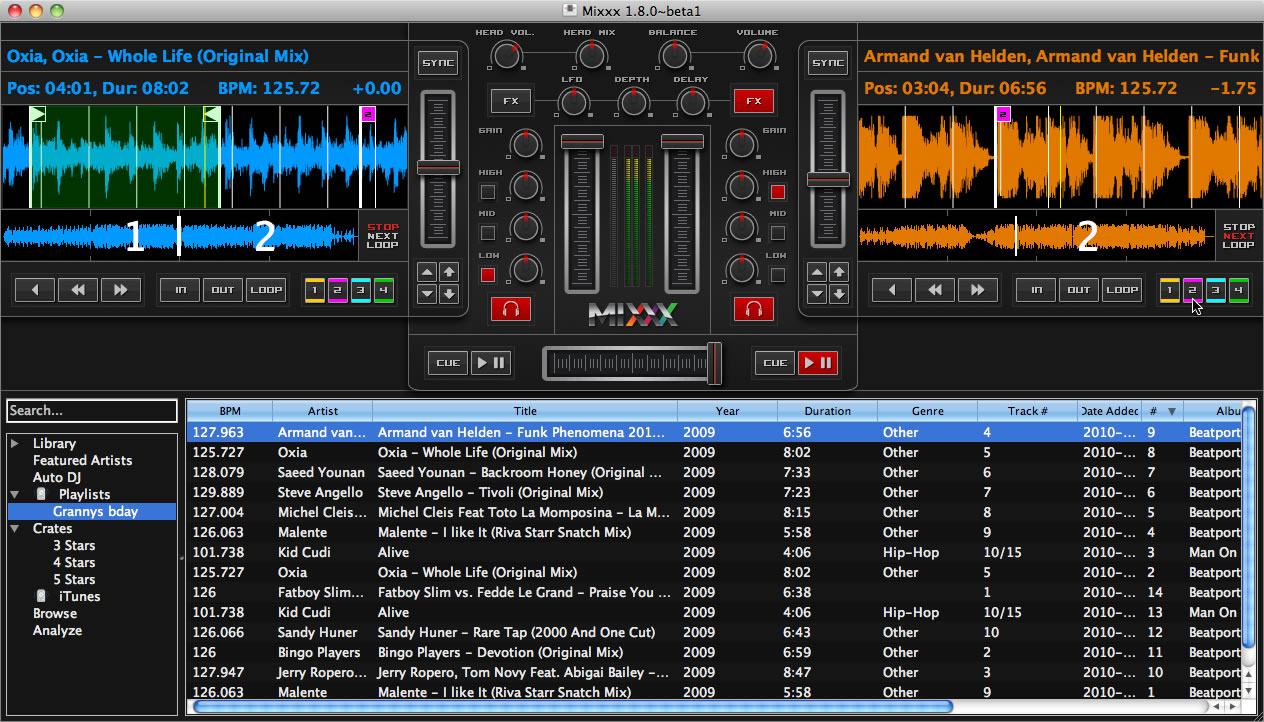Click right deck fast-forward icon
The height and width of the screenshot is (722, 1264).
pos(978,290)
